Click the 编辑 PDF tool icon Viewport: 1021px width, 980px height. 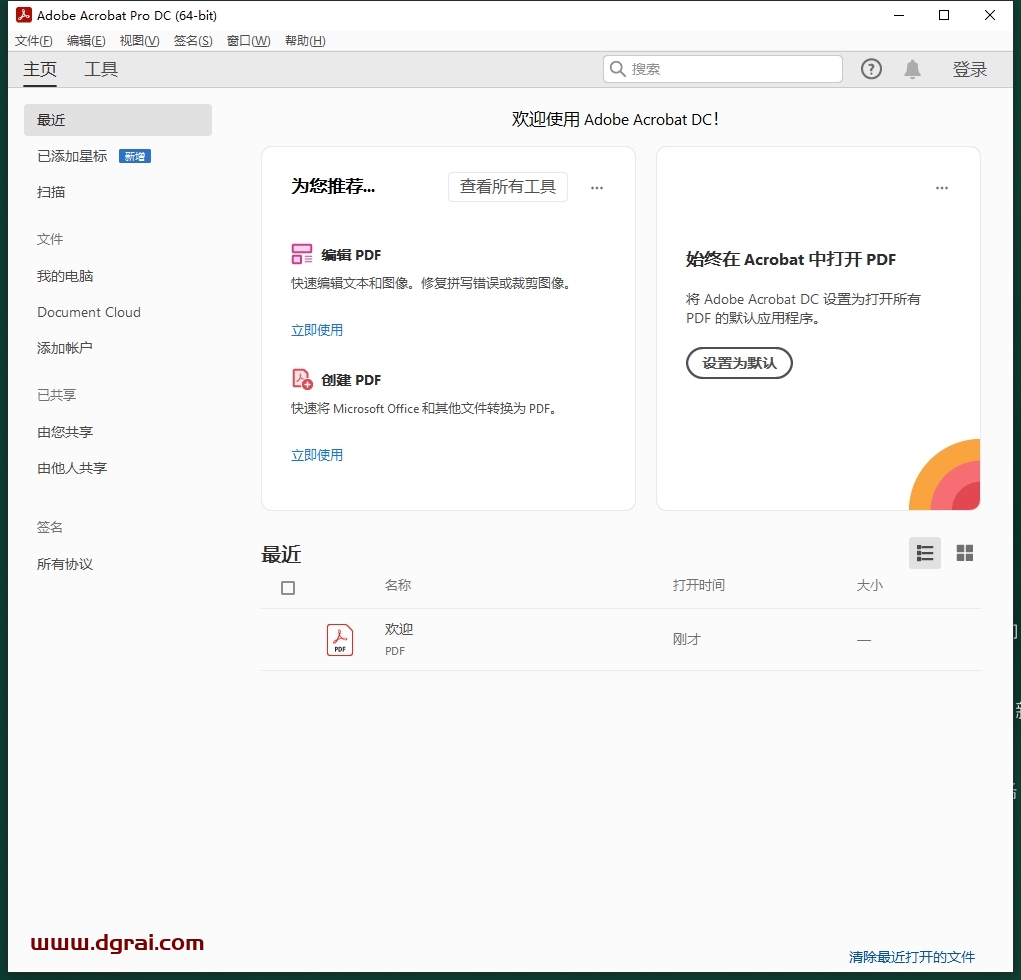(x=301, y=254)
